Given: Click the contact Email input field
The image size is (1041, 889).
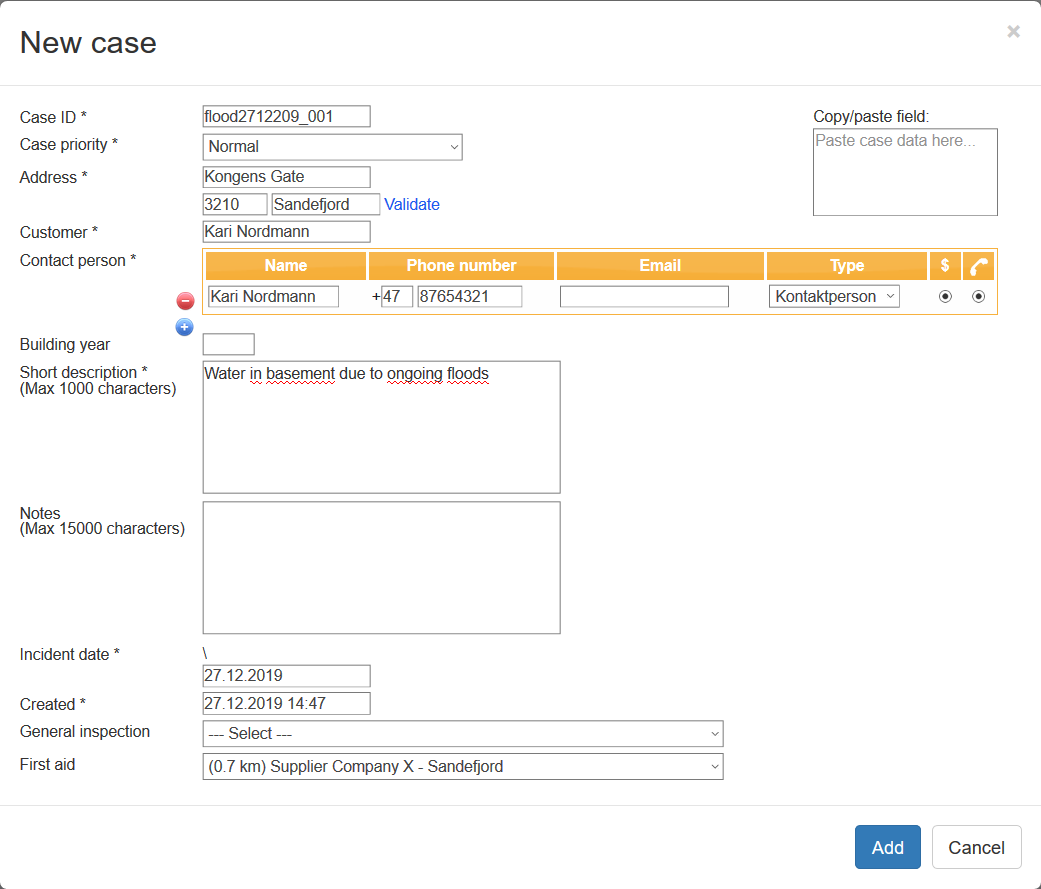Looking at the screenshot, I should coord(644,296).
